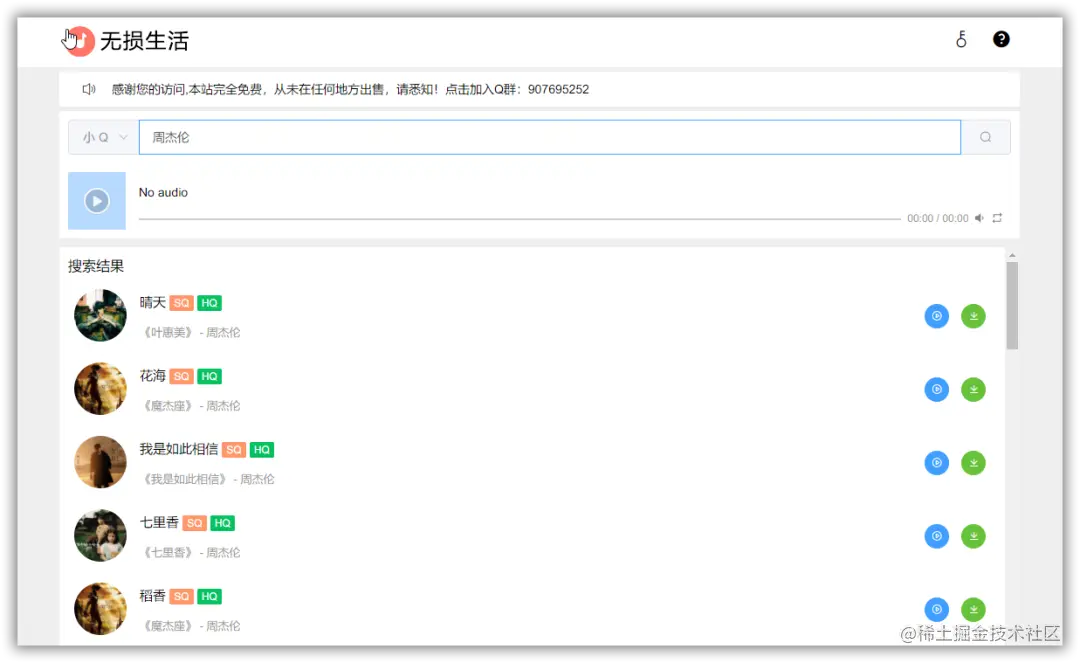Click the song title 花海
1080x663 pixels.
pos(152,376)
